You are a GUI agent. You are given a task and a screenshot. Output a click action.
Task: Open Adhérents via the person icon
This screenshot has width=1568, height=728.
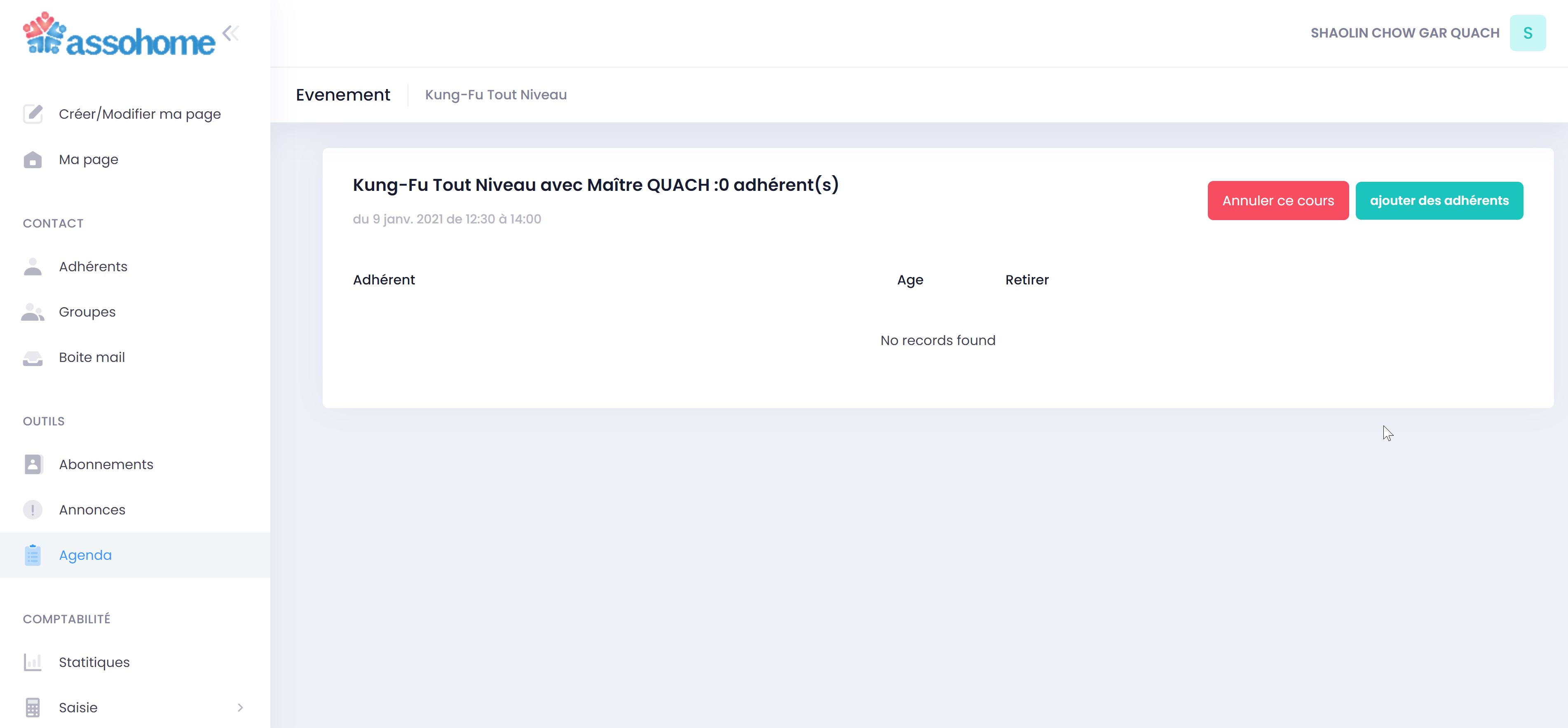click(x=33, y=266)
